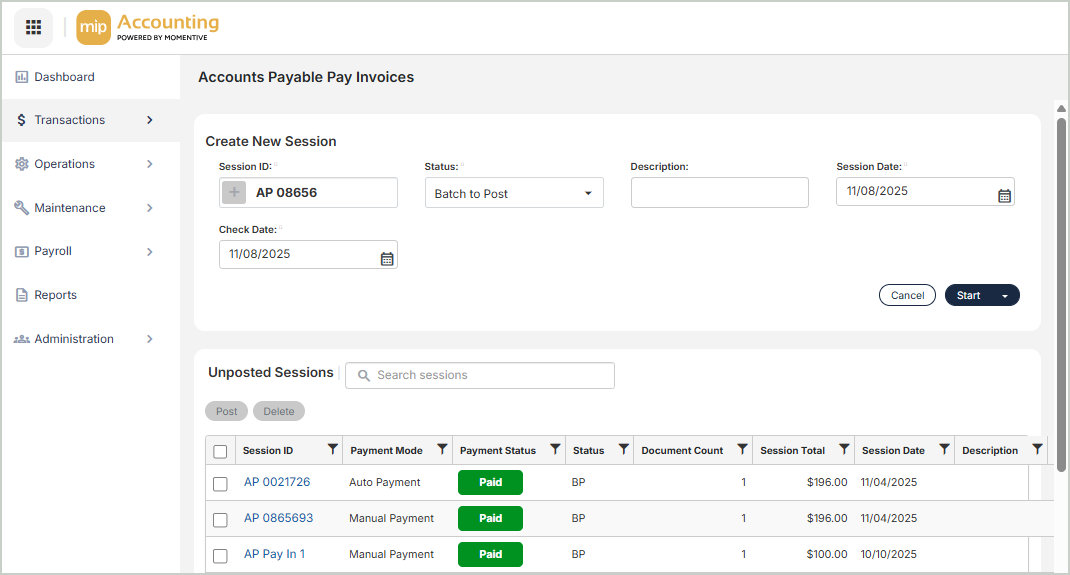This screenshot has height=575, width=1070.
Task: Check the select-all header checkbox
Action: [x=220, y=451]
